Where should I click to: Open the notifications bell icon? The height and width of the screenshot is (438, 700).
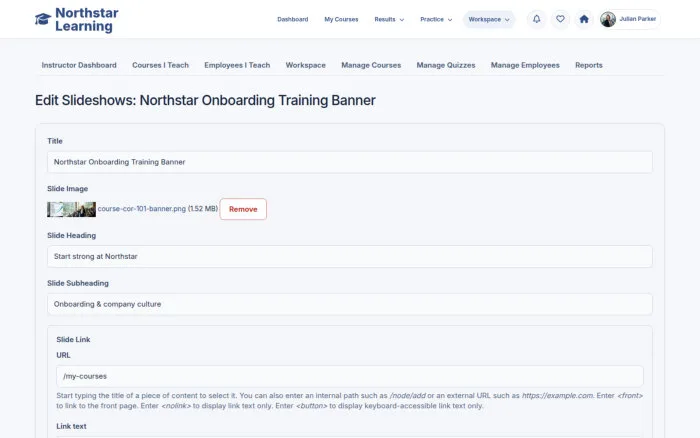point(537,19)
